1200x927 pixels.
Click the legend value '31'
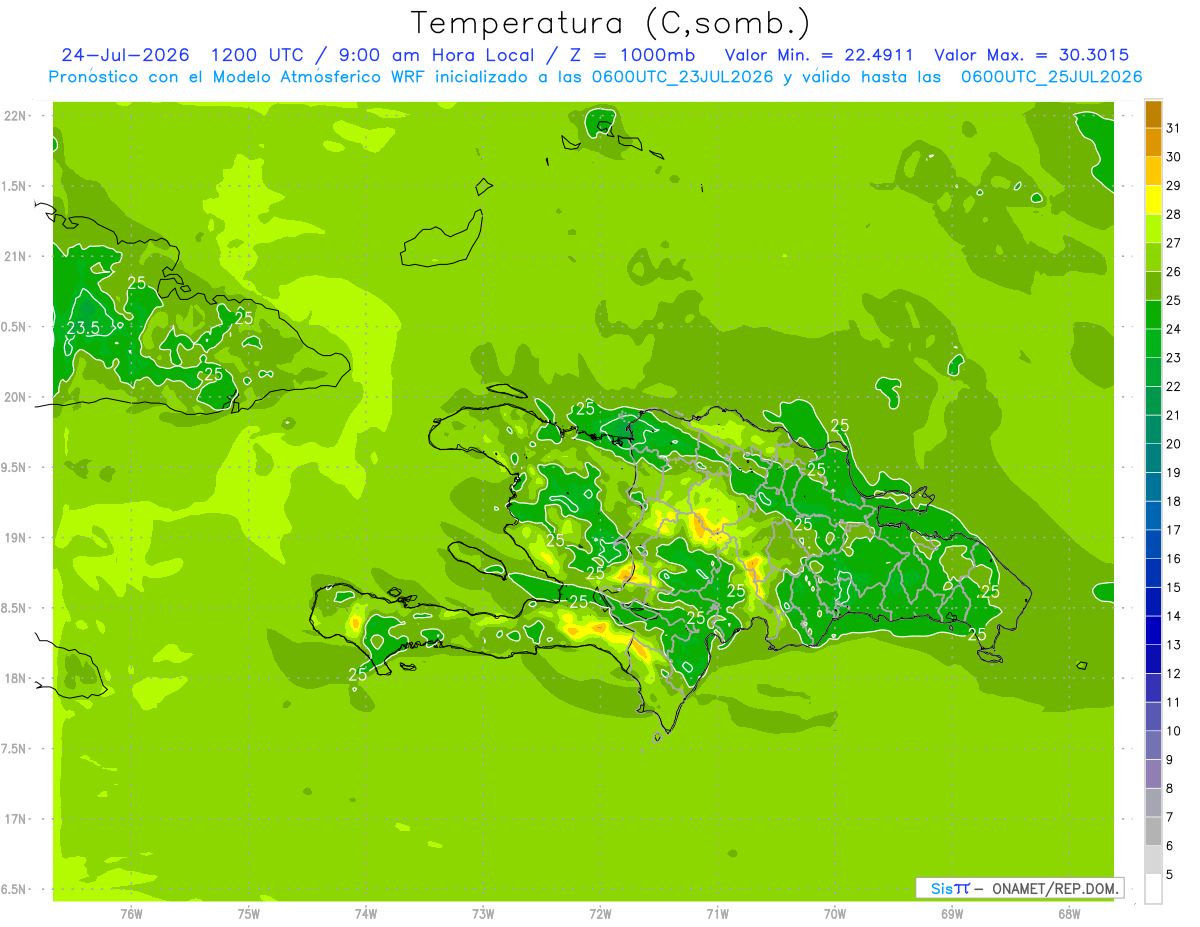pyautogui.click(x=1173, y=128)
